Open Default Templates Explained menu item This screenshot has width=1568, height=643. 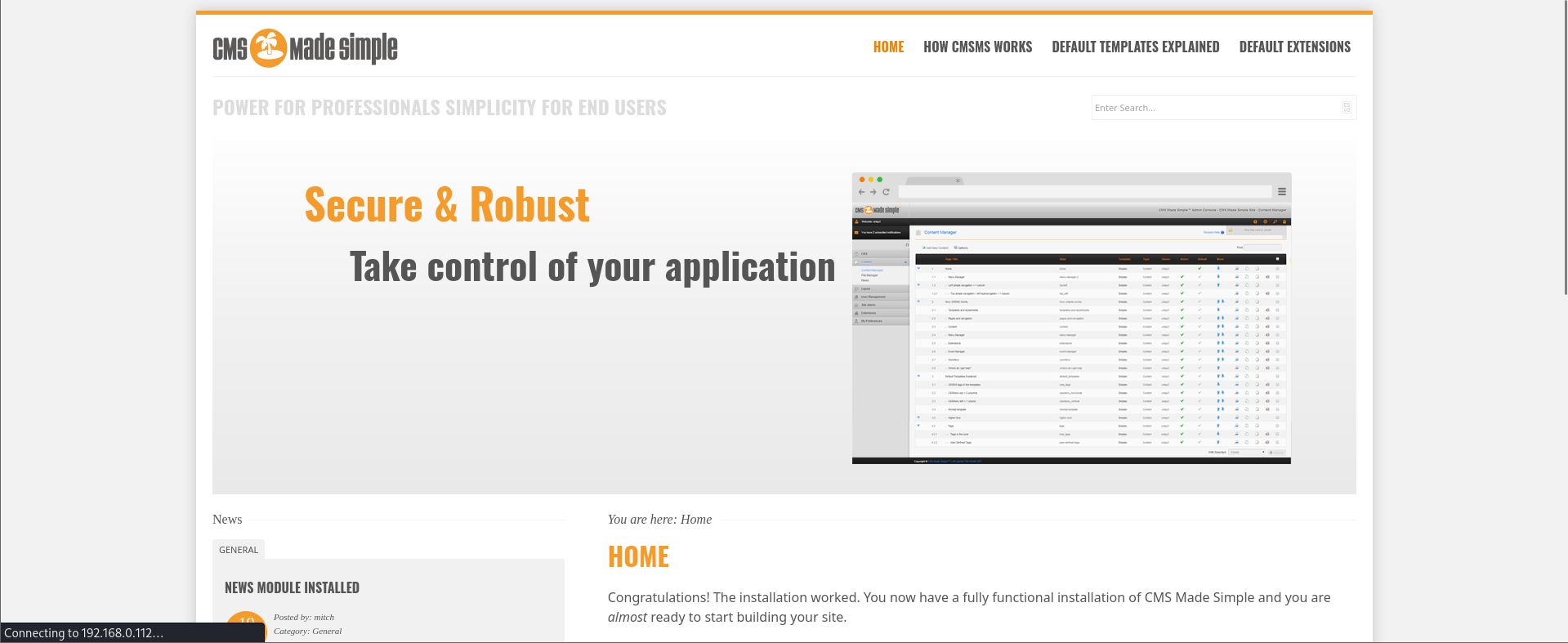(1135, 47)
